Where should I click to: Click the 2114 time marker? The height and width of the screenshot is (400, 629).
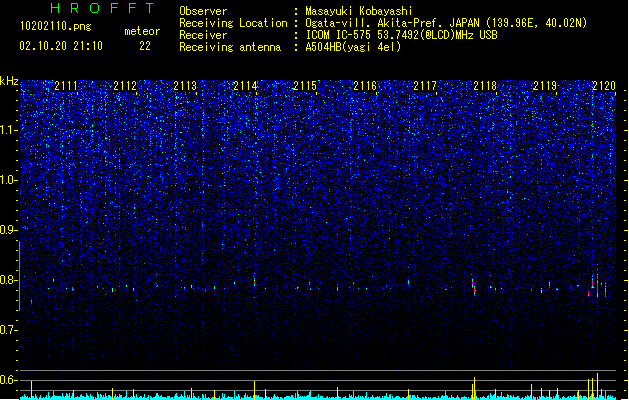click(x=245, y=86)
